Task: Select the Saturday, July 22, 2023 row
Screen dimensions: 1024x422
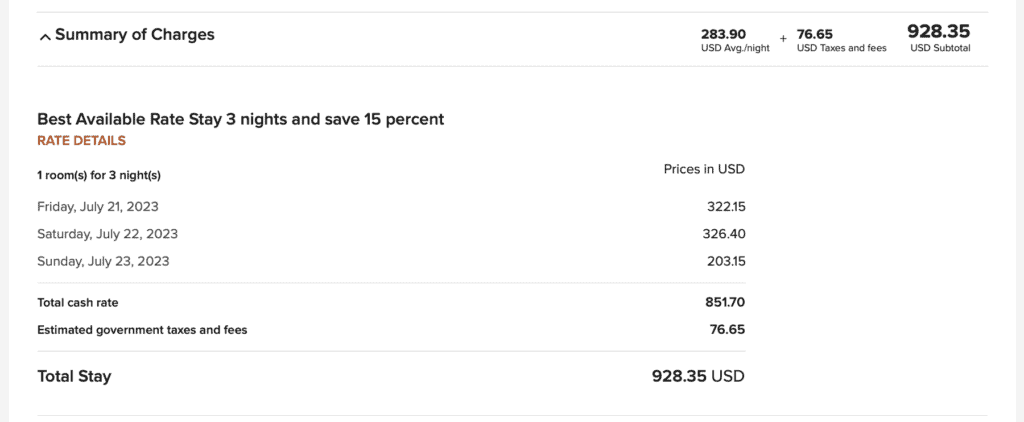Action: pos(107,234)
